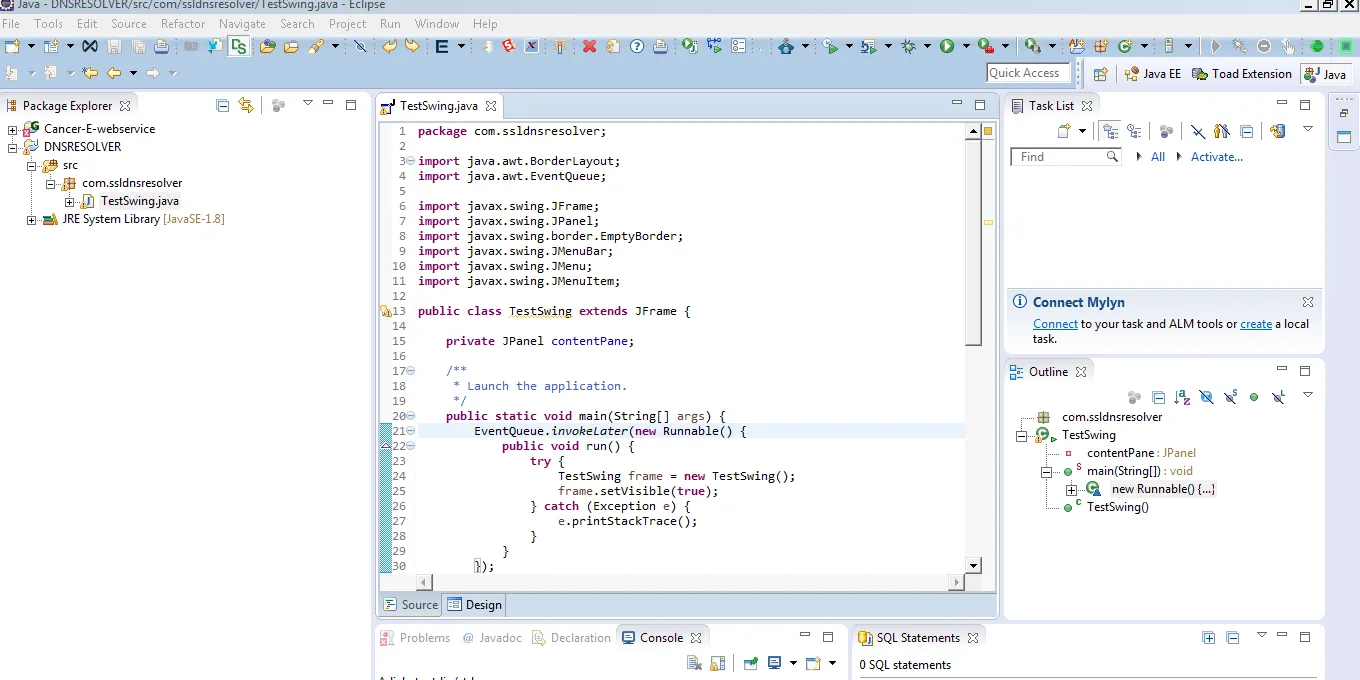Viewport: 1360px width, 680px height.
Task: Click the Debug bug icon
Action: coord(908,46)
